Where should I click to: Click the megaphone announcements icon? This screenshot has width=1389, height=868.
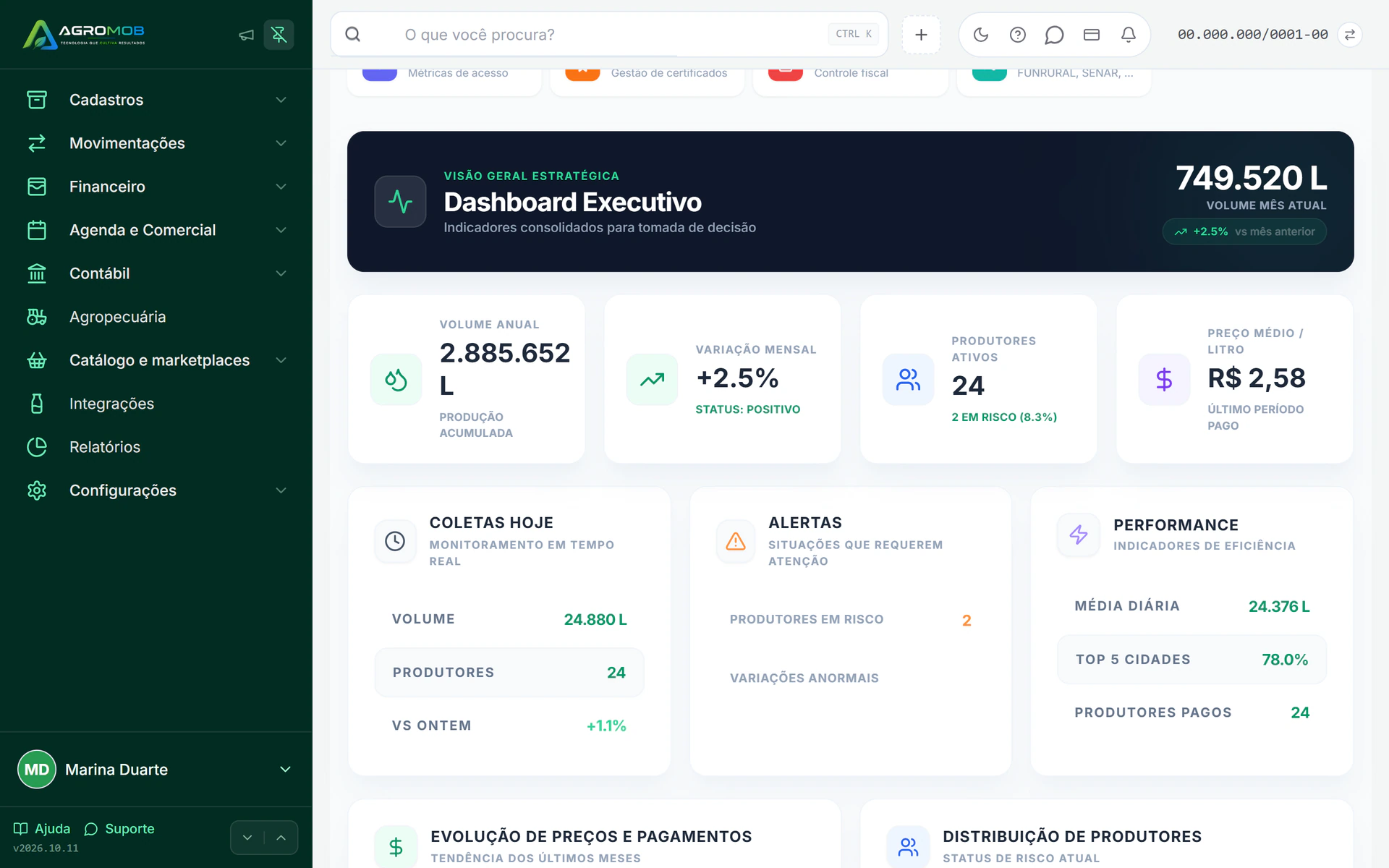pyautogui.click(x=246, y=35)
